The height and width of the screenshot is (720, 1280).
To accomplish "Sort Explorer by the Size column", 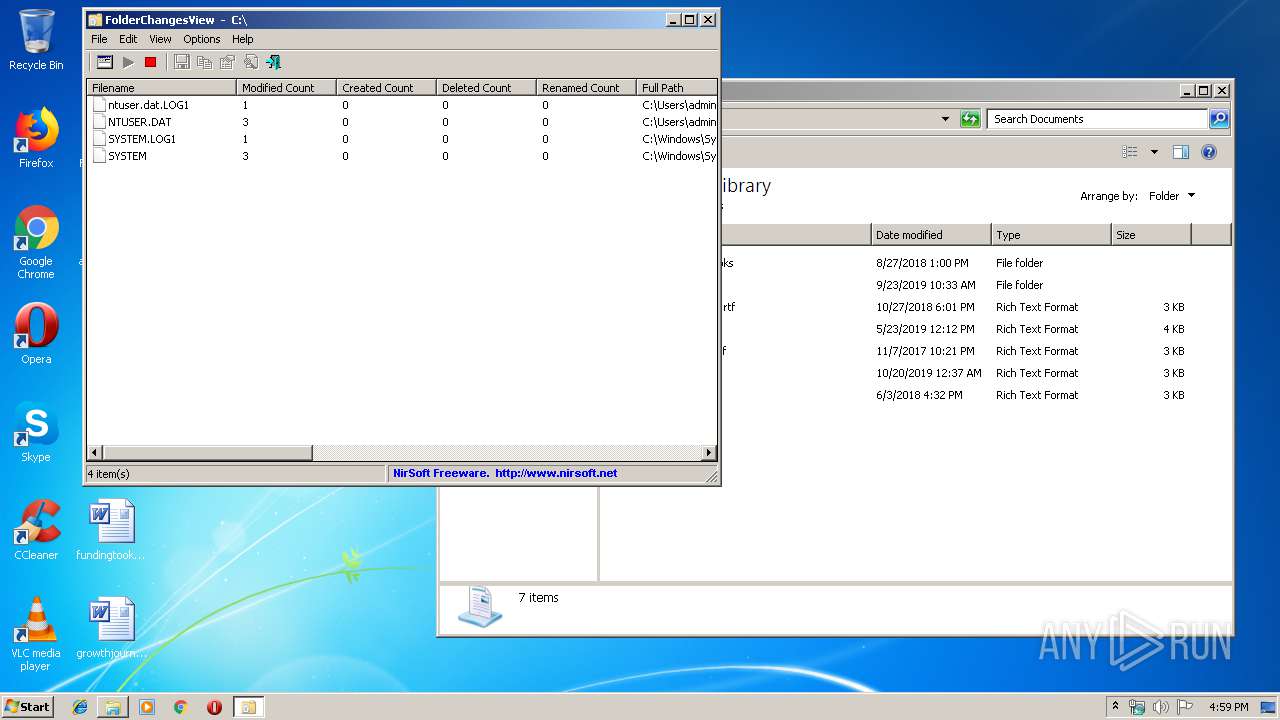I will pos(1151,235).
